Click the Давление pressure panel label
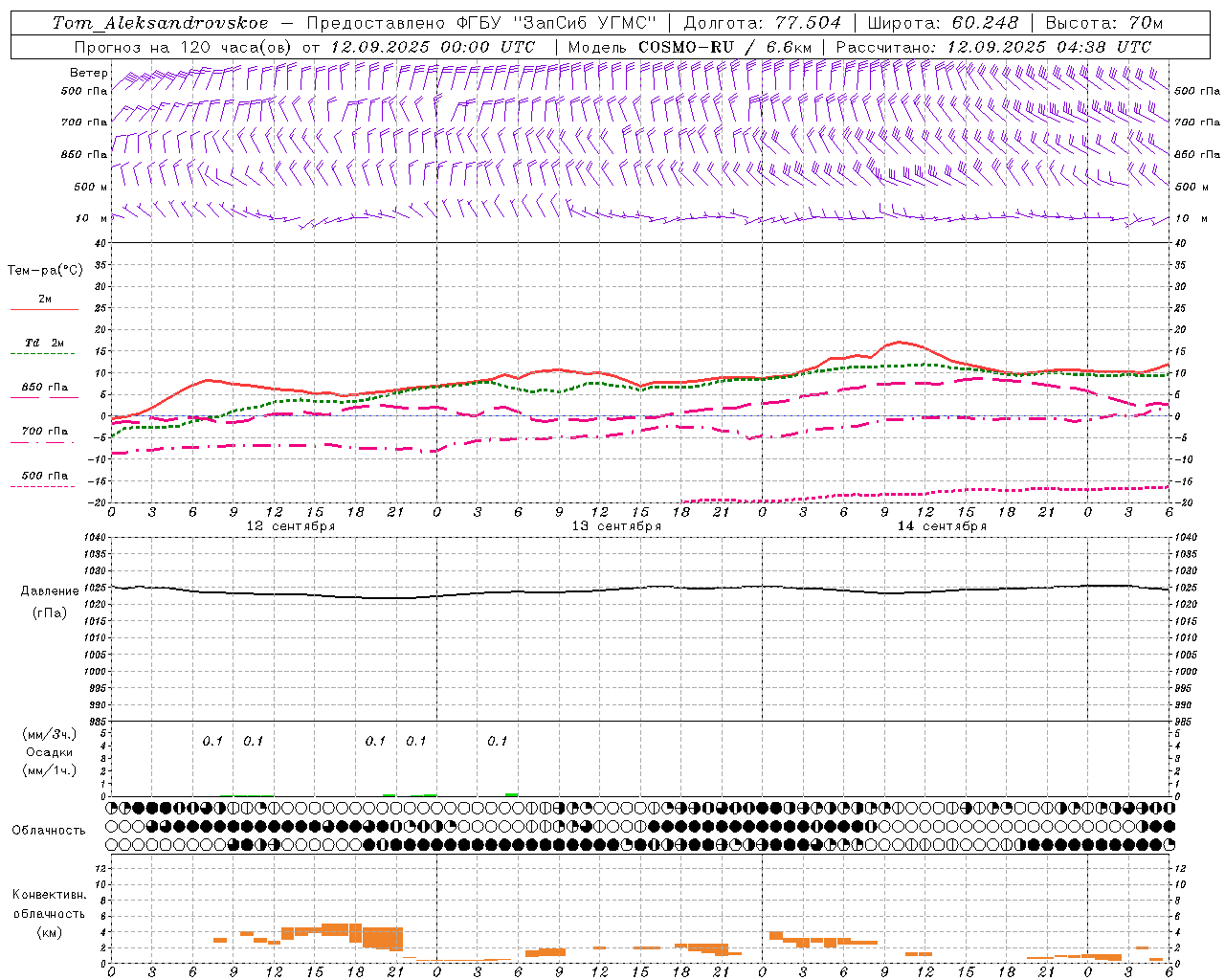The width and height of the screenshot is (1225, 980). coord(50,591)
